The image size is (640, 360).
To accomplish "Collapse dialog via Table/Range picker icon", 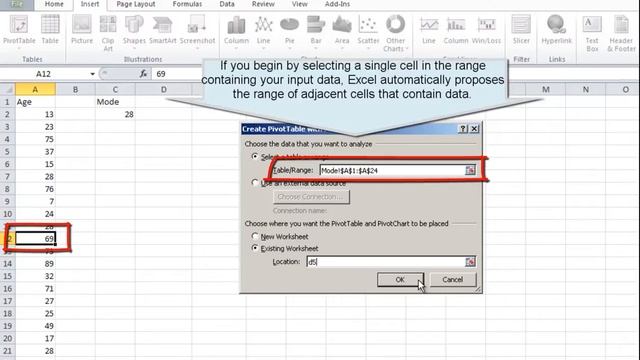I will tap(470, 170).
